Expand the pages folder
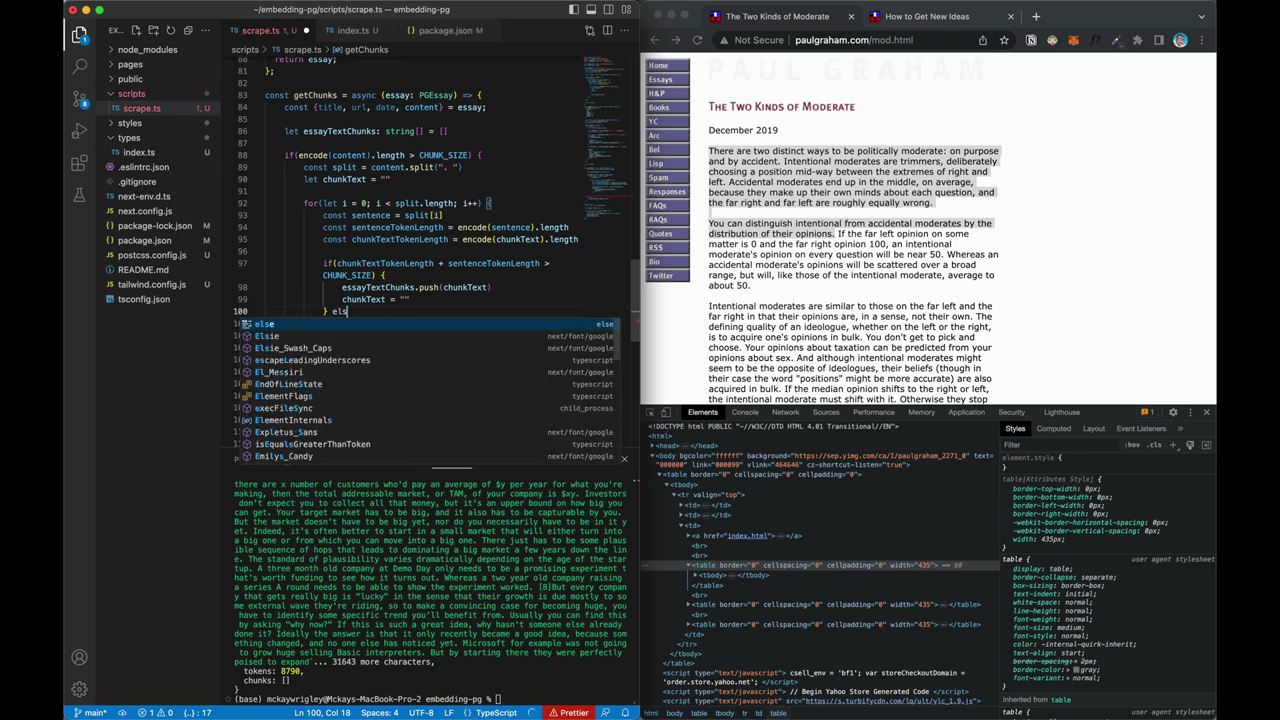This screenshot has width=1280, height=720. click(x=130, y=64)
